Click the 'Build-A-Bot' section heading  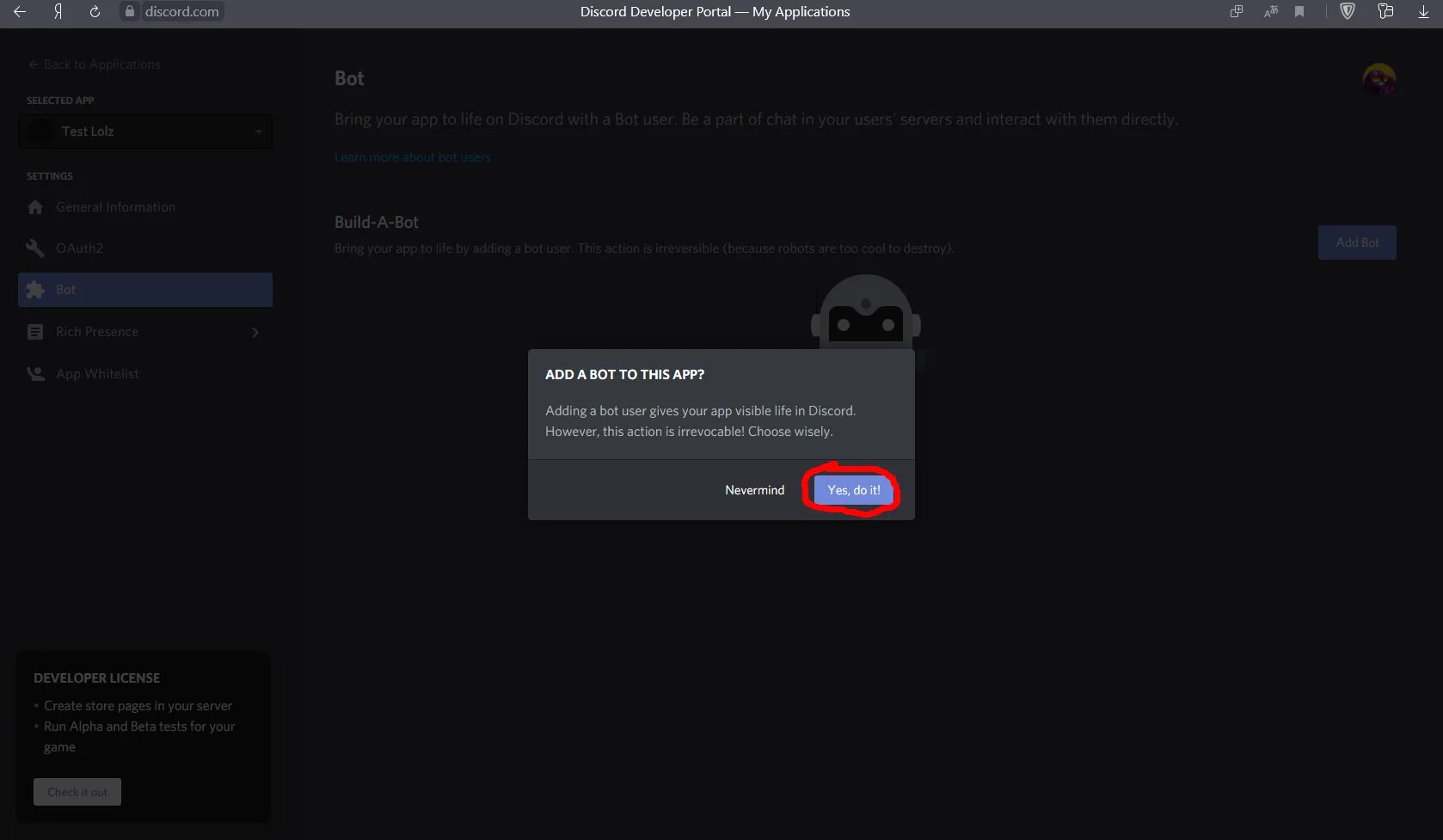[x=377, y=222]
